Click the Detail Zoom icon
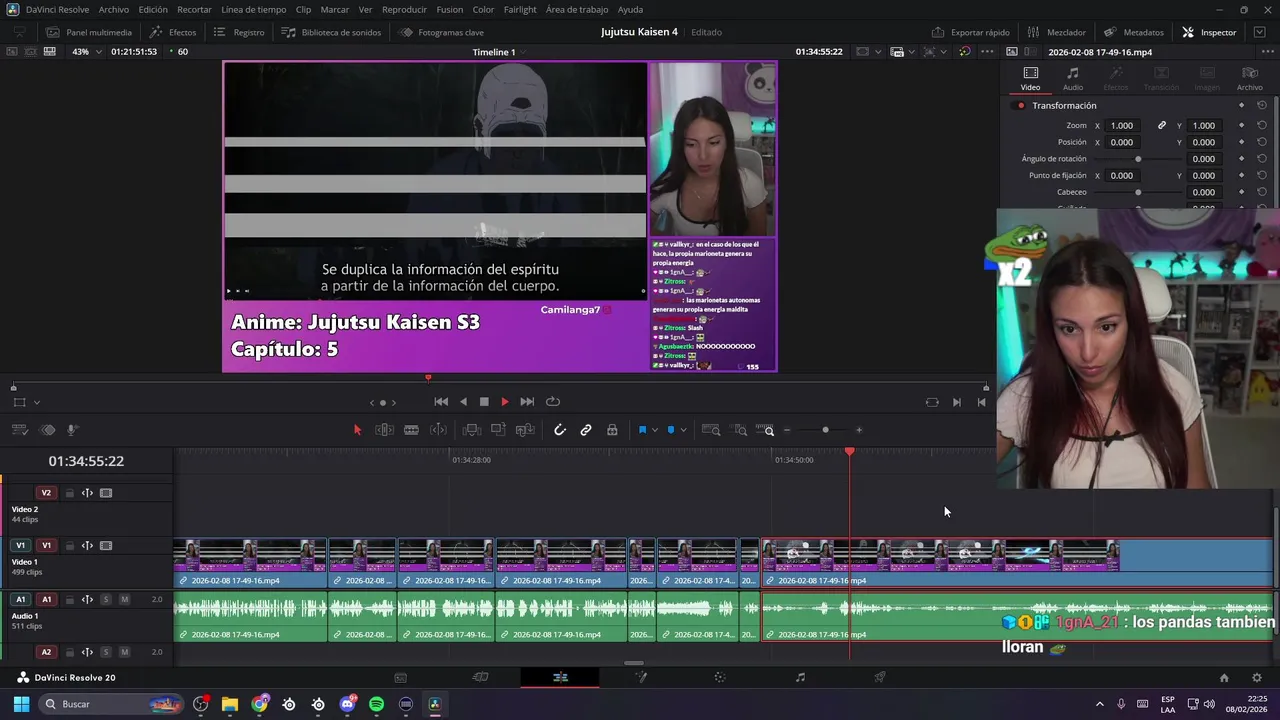1280x720 pixels. [x=740, y=430]
